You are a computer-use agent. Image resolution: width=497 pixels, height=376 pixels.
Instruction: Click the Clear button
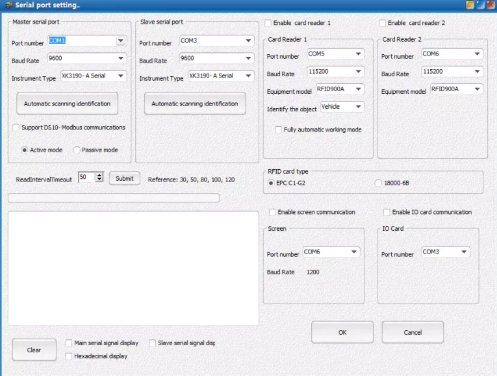tap(34, 350)
